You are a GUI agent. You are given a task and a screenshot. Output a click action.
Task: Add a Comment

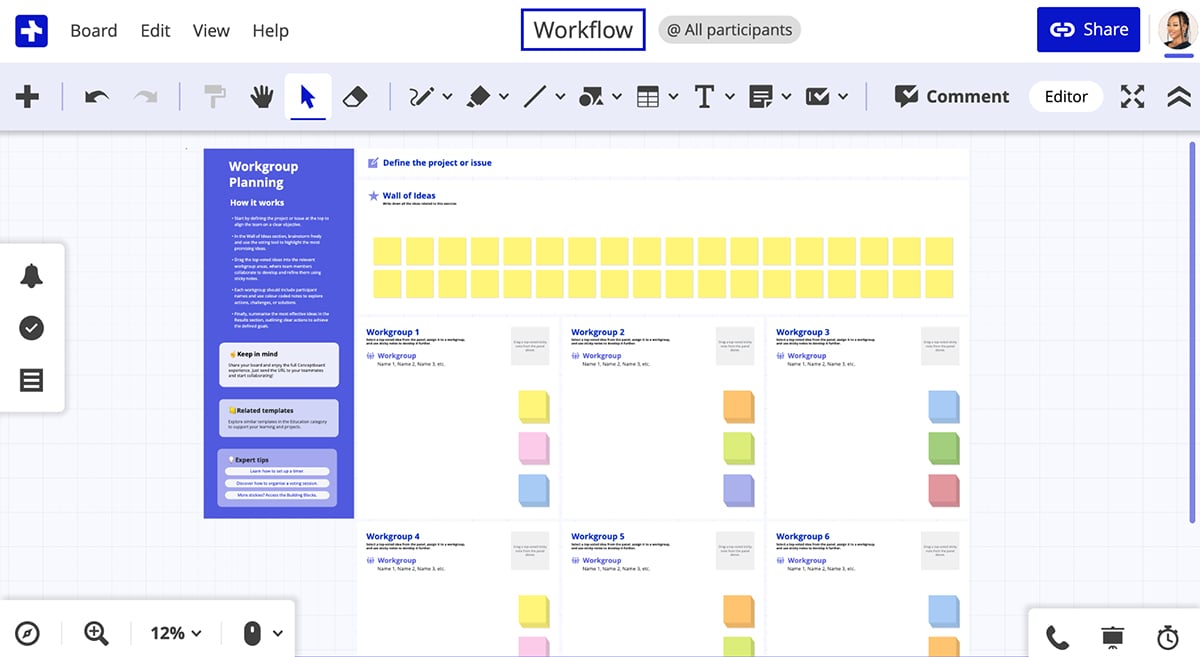tap(950, 96)
